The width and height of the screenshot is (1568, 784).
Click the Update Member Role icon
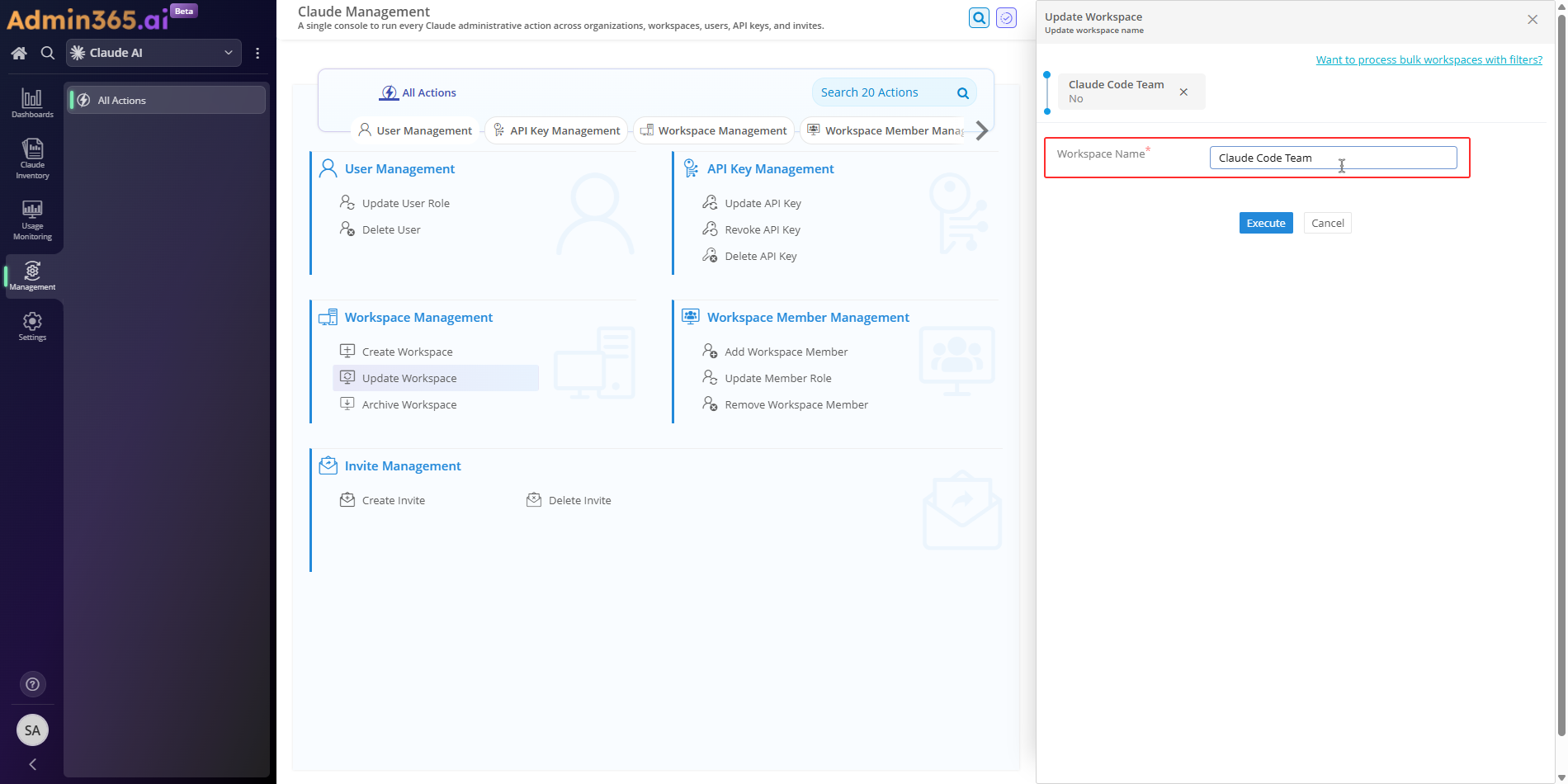[x=710, y=377]
